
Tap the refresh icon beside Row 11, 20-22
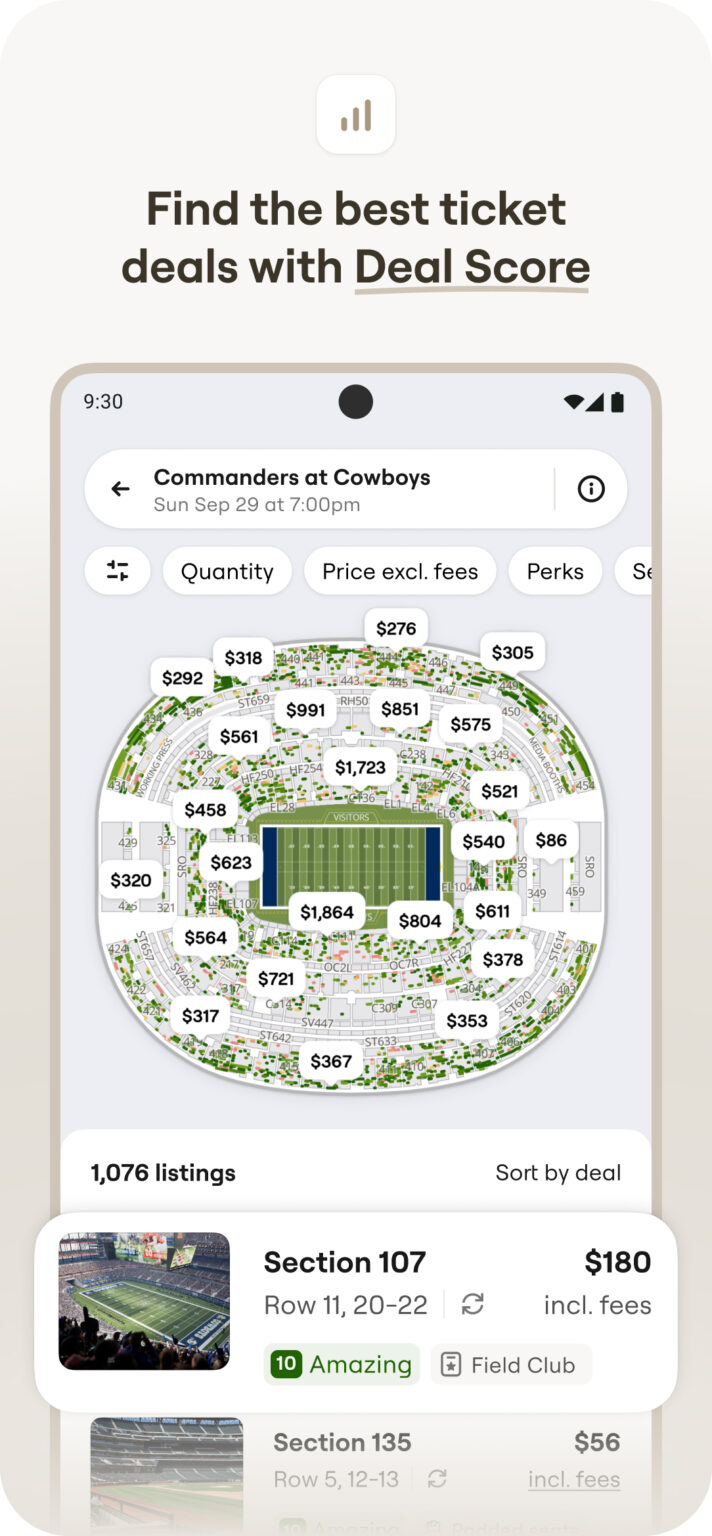[473, 1305]
